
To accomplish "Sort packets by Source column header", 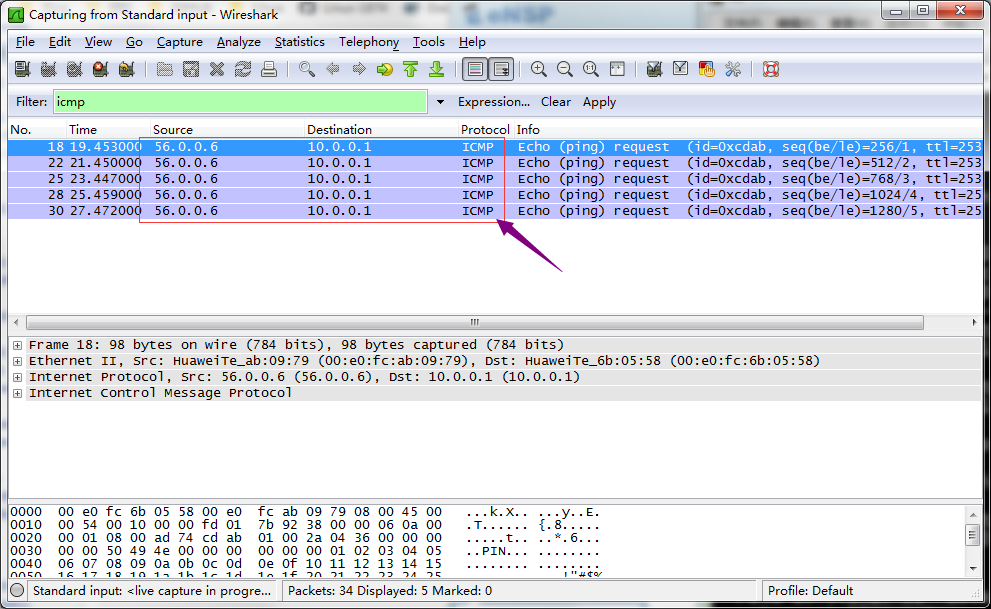I will point(228,130).
